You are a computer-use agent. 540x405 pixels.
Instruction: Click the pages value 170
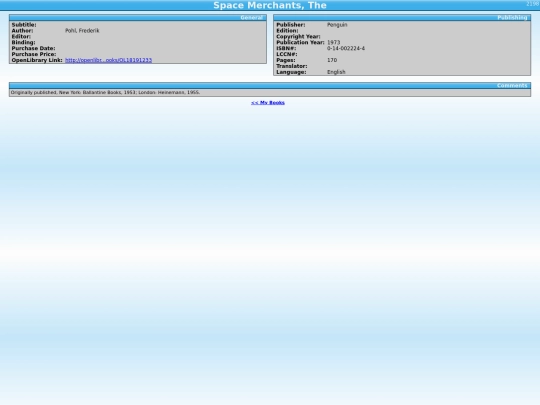(x=332, y=60)
